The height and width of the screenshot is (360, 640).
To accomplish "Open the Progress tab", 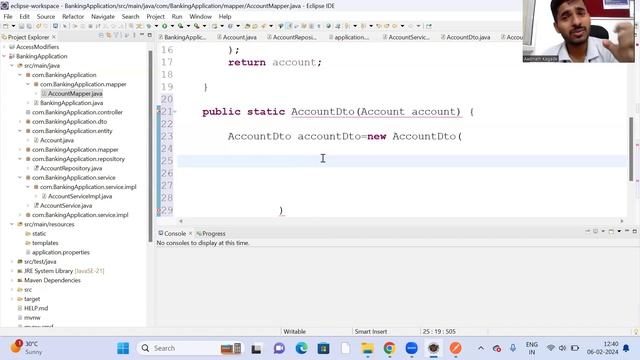I will pyautogui.click(x=211, y=233).
